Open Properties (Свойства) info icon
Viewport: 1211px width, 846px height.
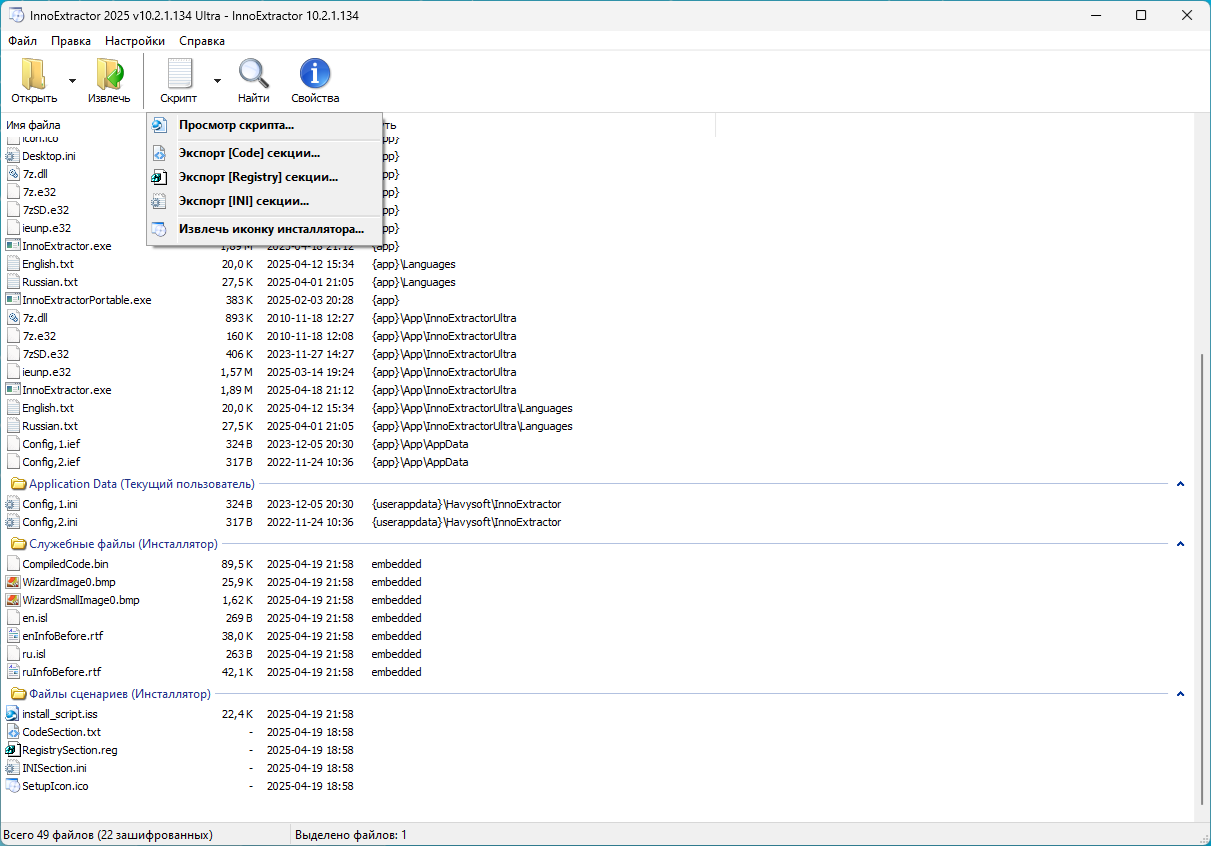point(315,75)
